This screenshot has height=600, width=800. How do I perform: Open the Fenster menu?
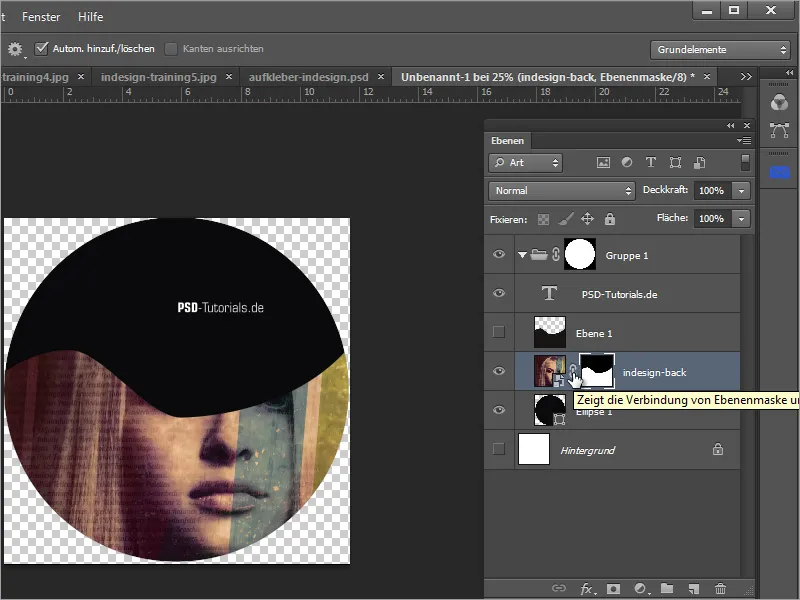click(x=41, y=17)
